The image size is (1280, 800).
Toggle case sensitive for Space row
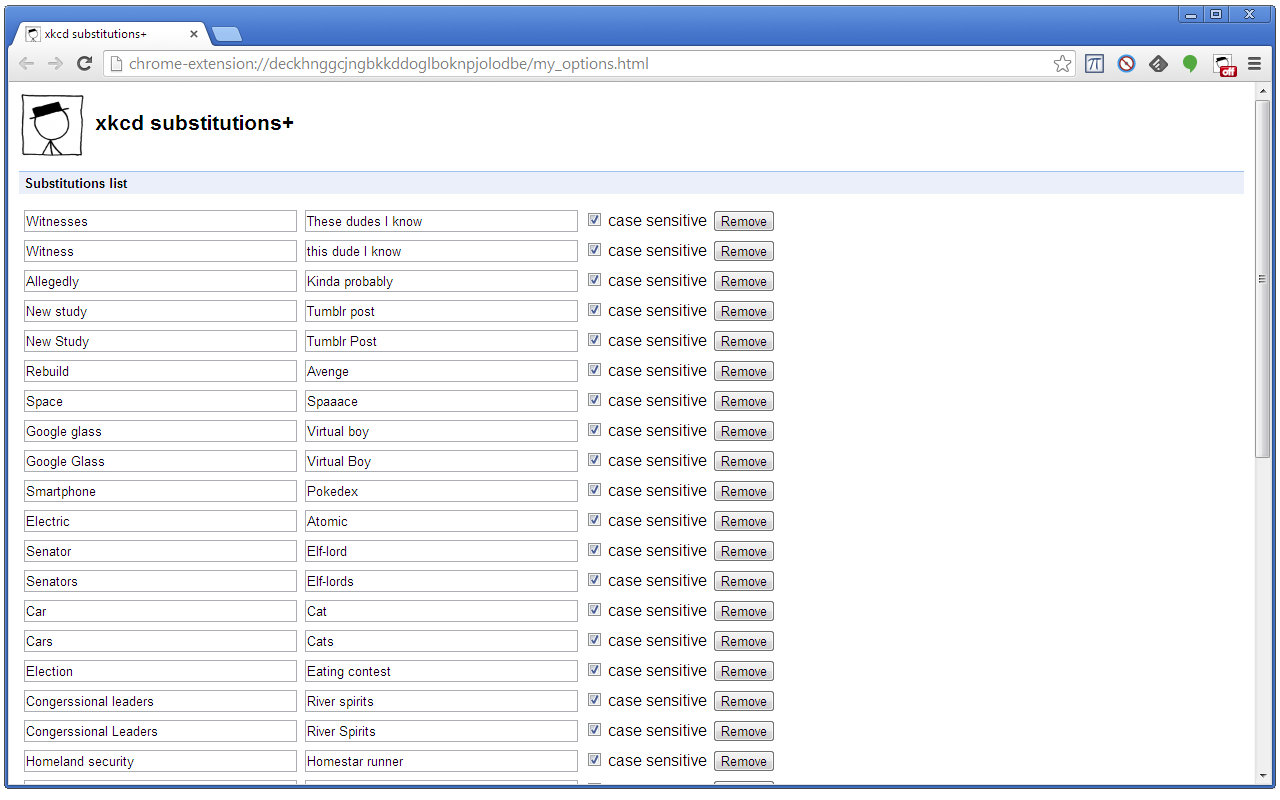pos(594,399)
